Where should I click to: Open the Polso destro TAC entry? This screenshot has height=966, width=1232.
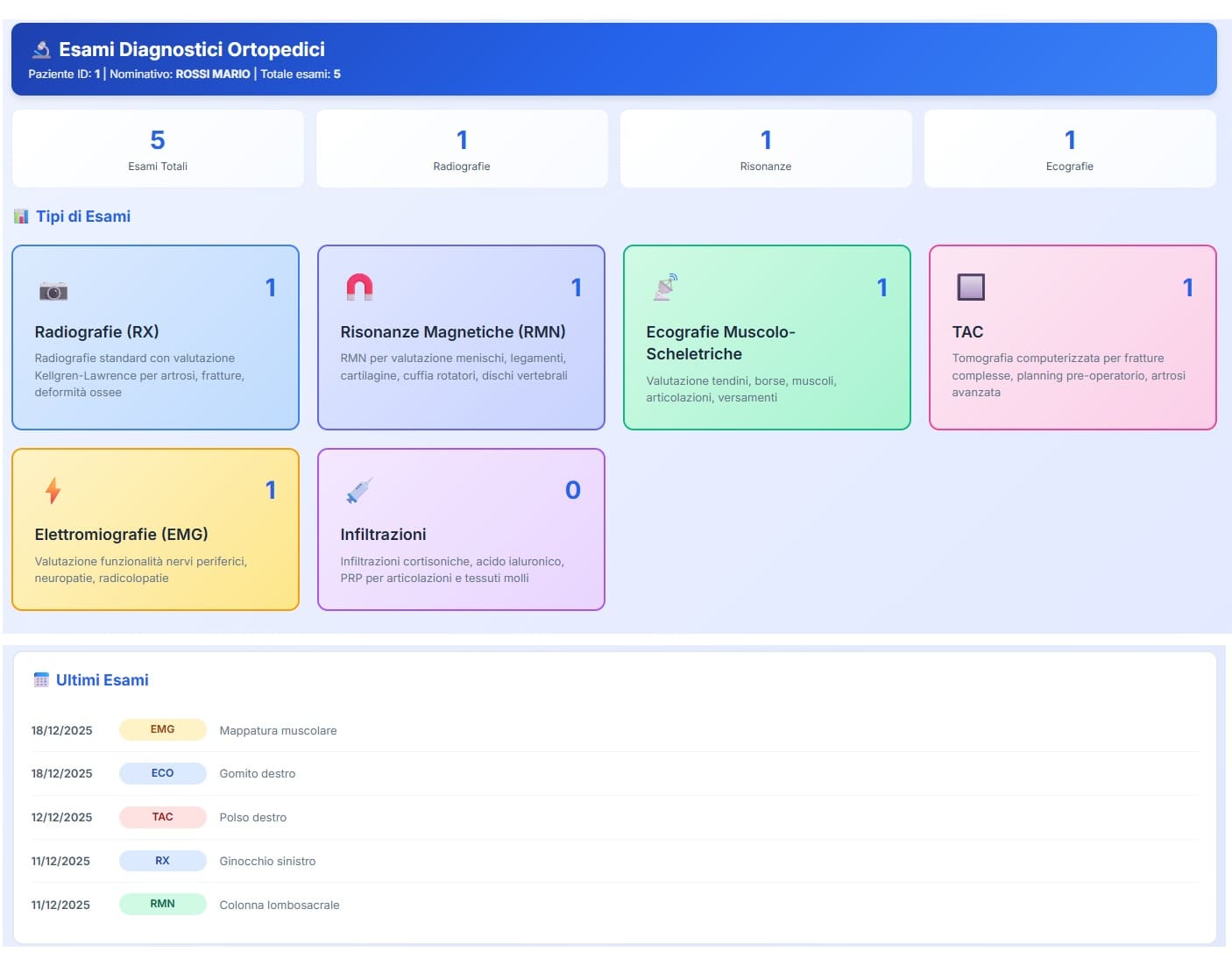252,817
